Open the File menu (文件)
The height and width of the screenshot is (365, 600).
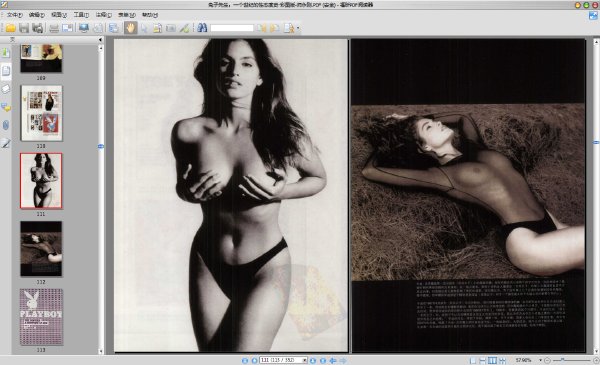(15, 15)
